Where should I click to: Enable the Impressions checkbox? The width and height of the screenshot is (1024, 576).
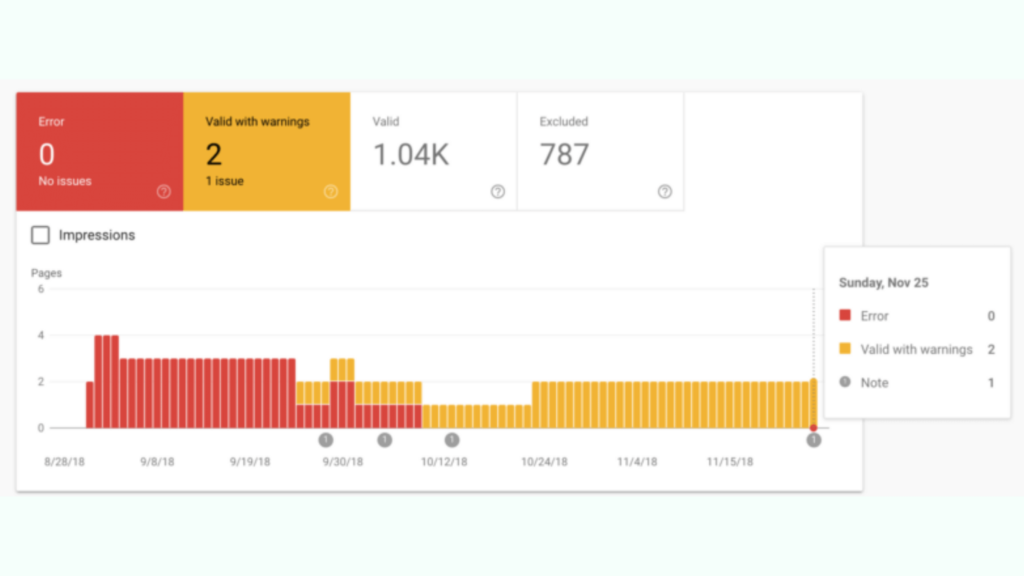(x=40, y=235)
